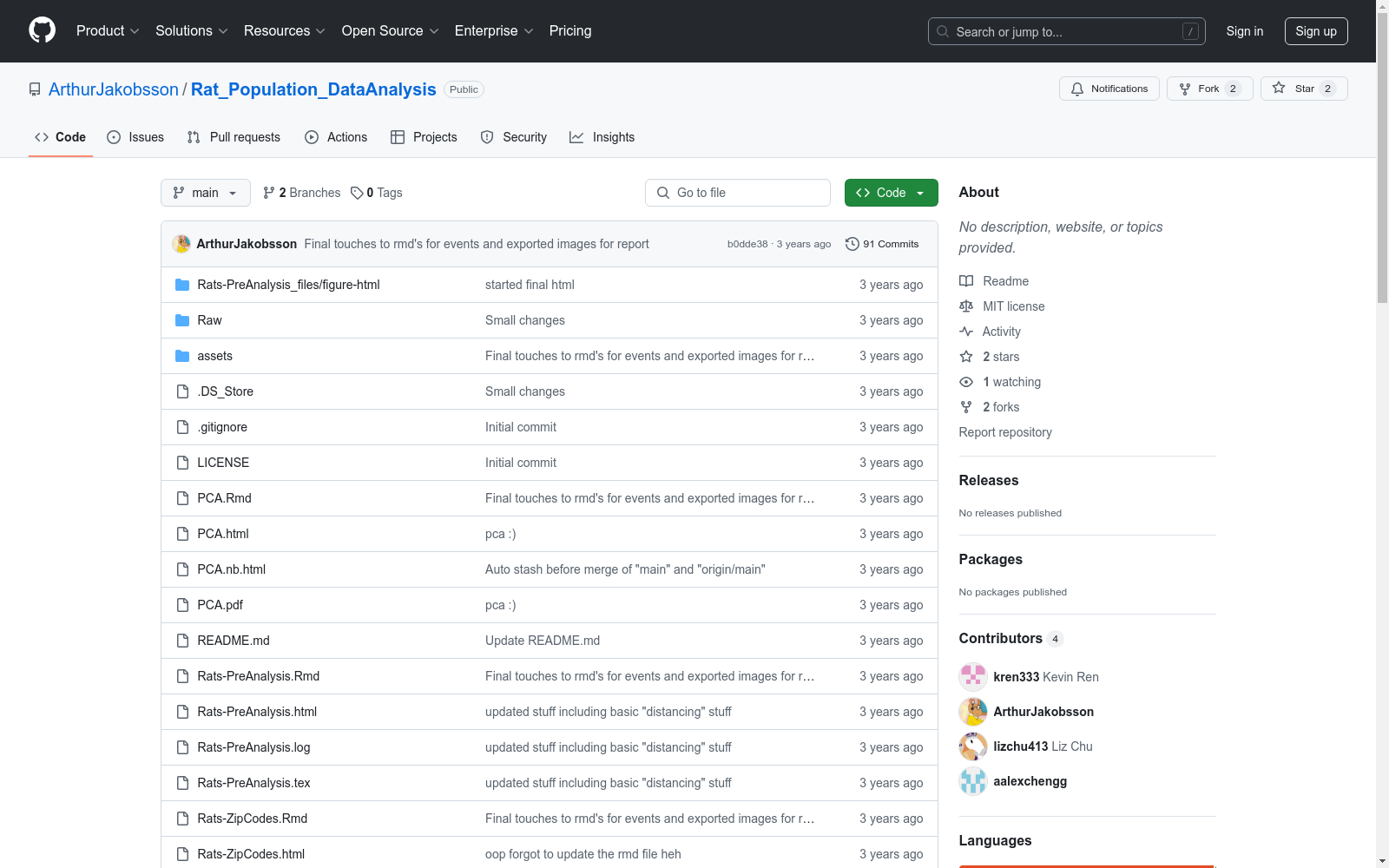
Task: Click the star icon beside 2 stars
Action: [x=966, y=357]
